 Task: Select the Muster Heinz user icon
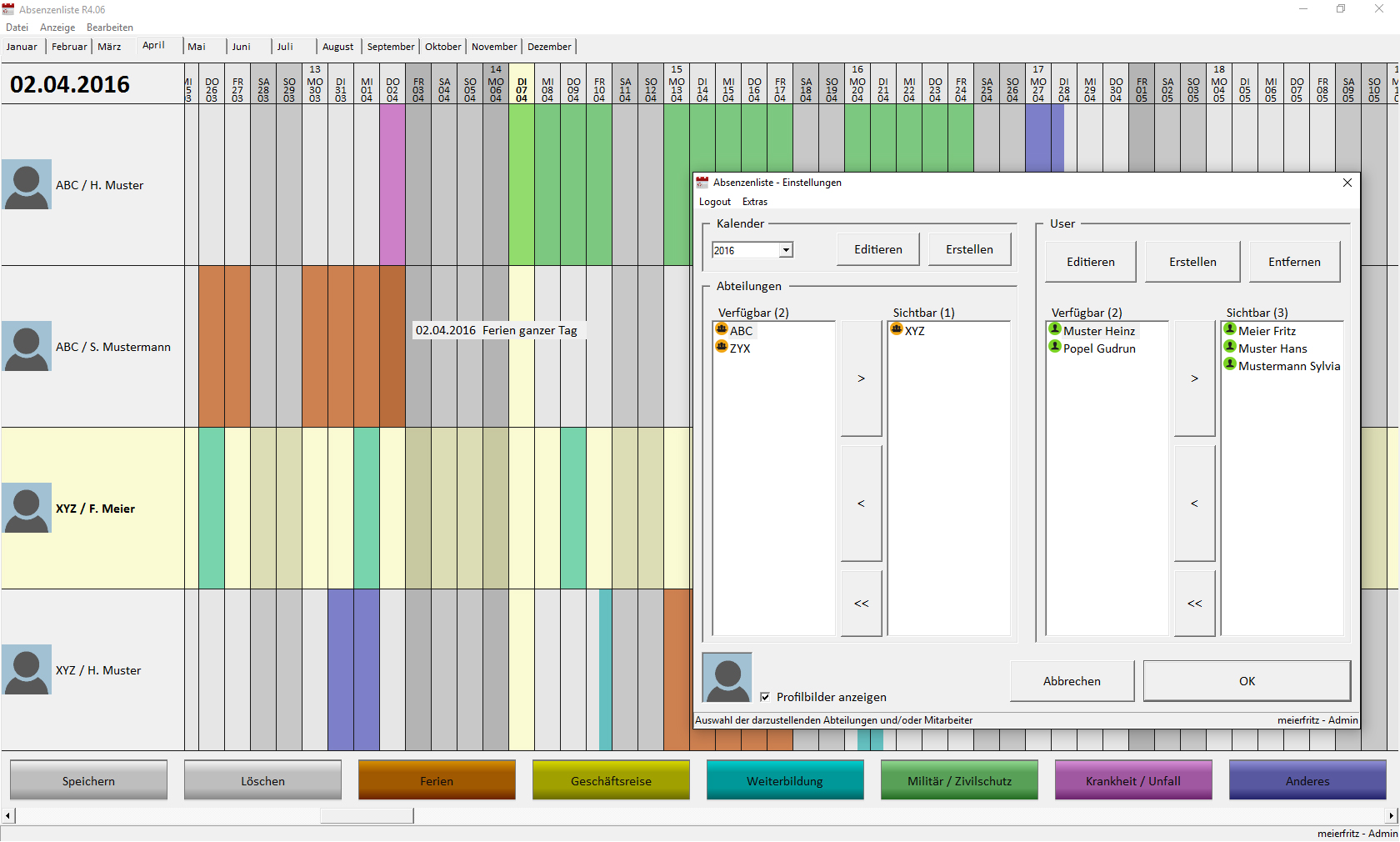1055,330
